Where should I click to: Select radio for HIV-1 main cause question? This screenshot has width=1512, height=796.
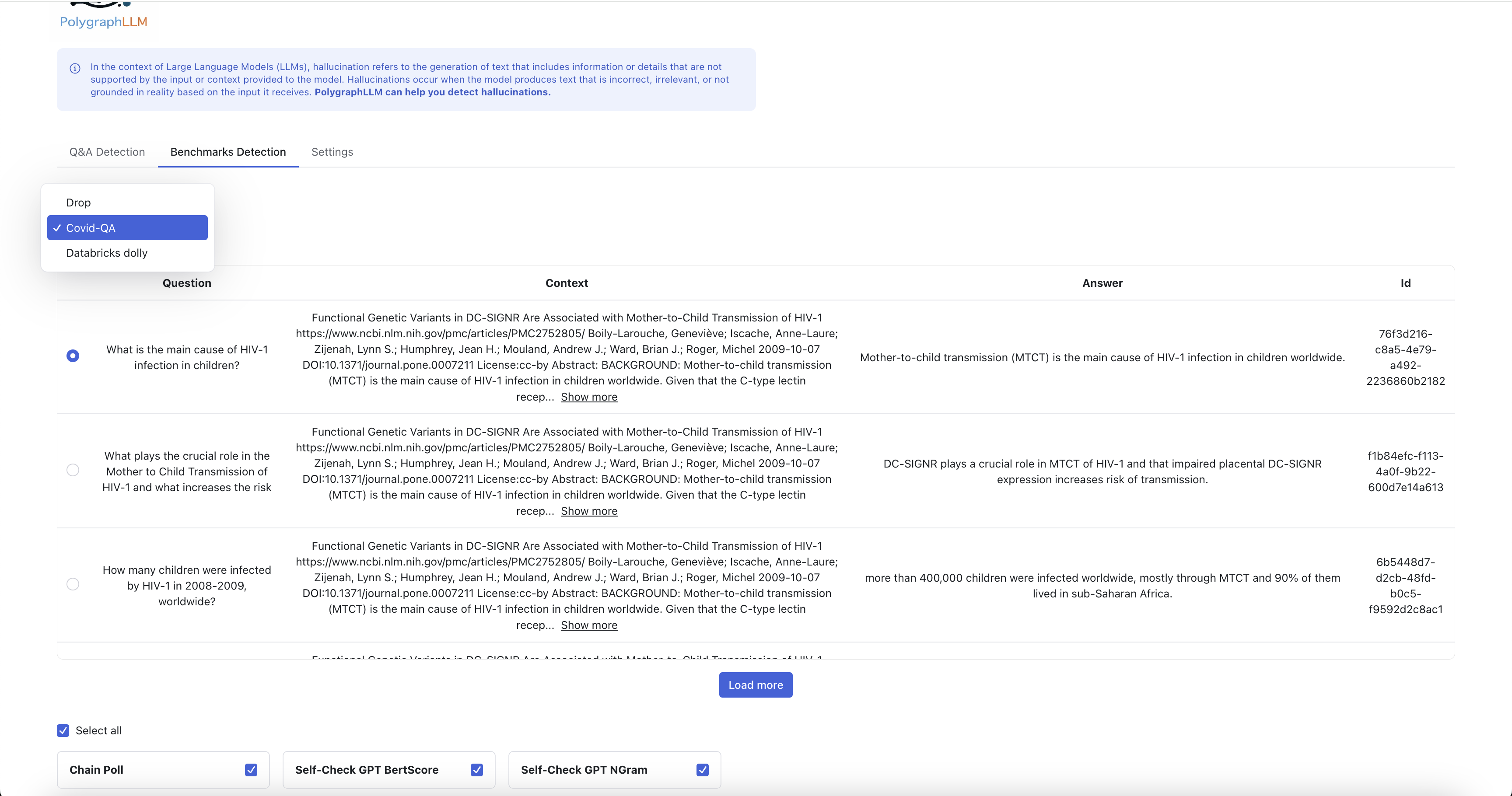tap(73, 356)
